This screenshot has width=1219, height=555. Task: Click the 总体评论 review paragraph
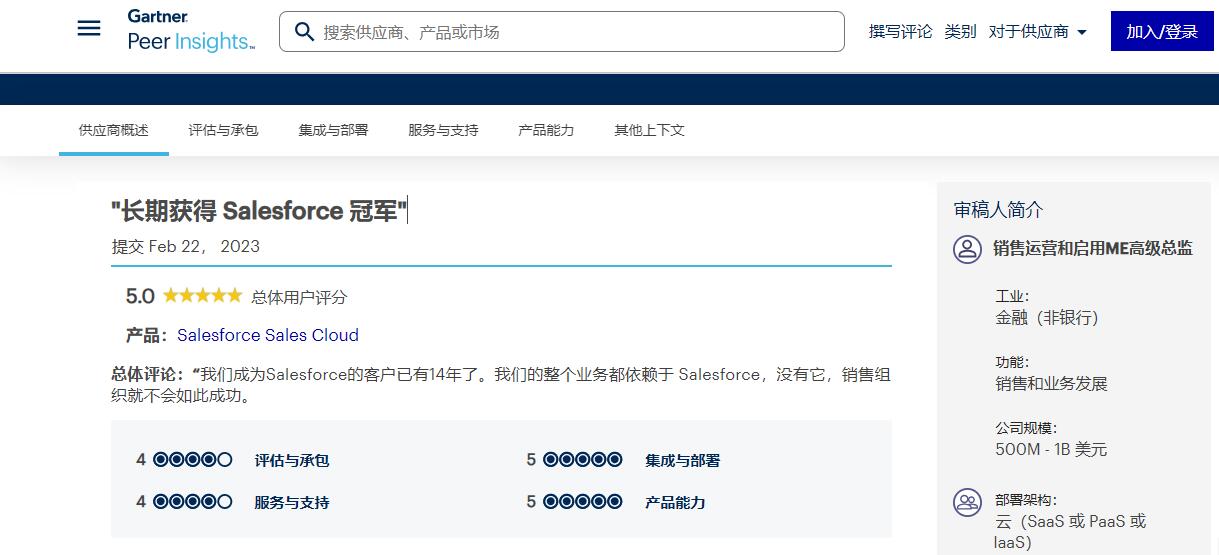(x=501, y=385)
